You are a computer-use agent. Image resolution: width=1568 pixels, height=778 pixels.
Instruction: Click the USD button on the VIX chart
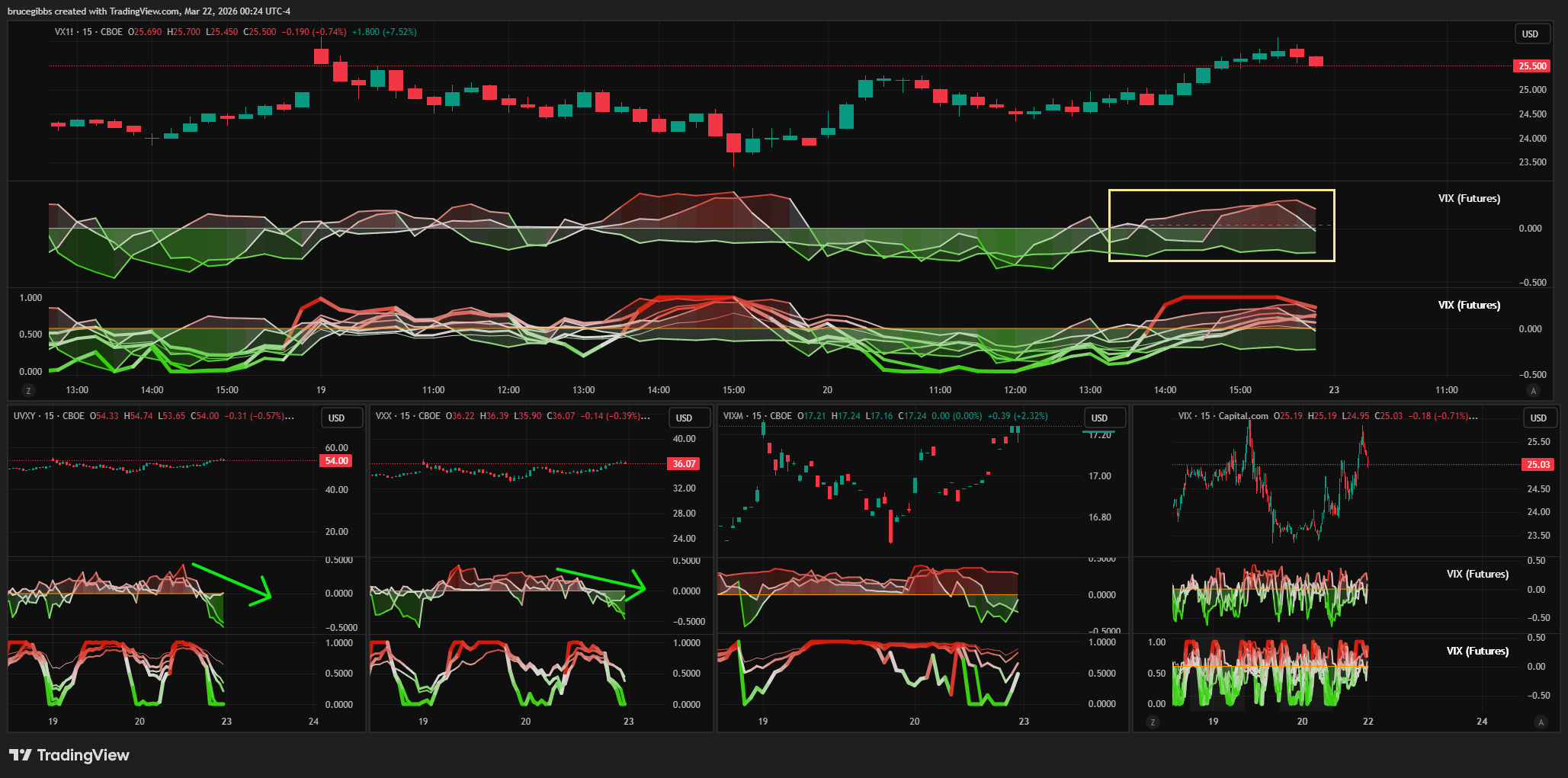(x=1538, y=418)
